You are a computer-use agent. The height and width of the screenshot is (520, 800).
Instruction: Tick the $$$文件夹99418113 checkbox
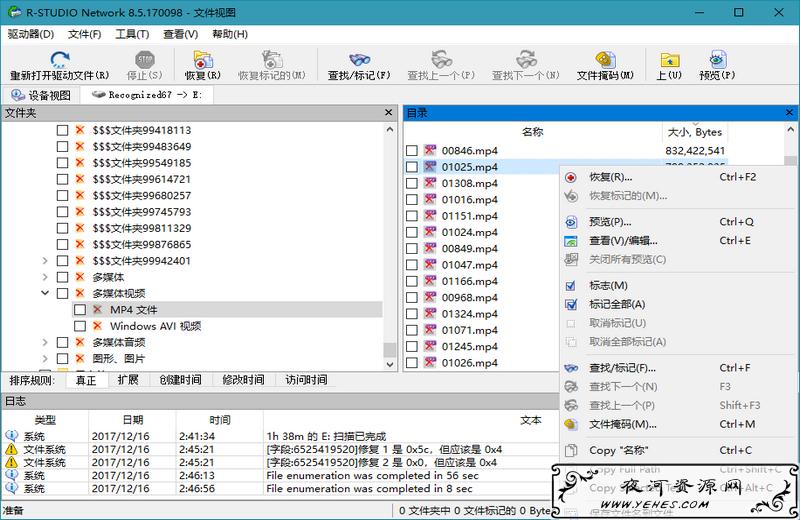tap(62, 130)
